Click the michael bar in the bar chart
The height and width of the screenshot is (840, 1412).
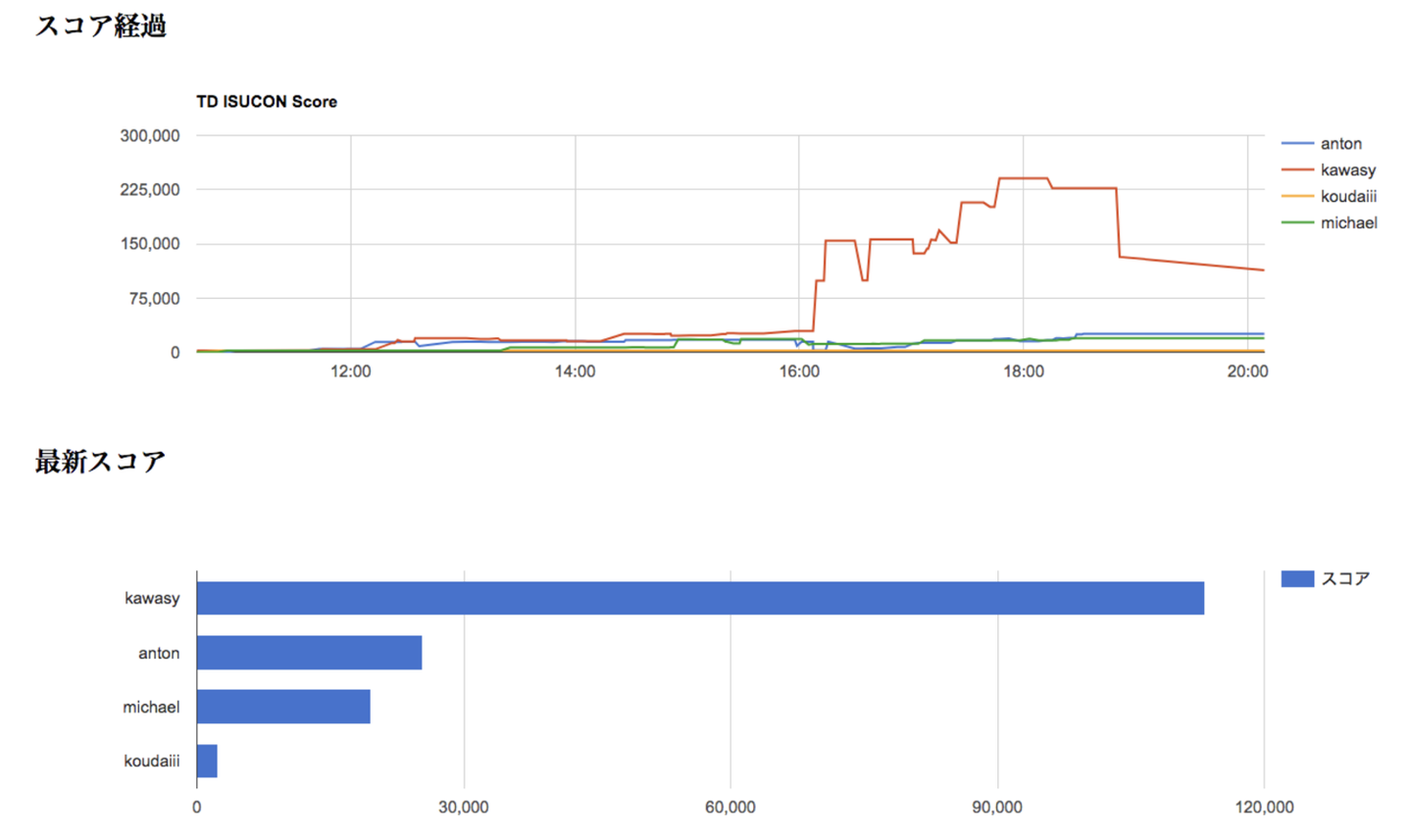tap(283, 707)
